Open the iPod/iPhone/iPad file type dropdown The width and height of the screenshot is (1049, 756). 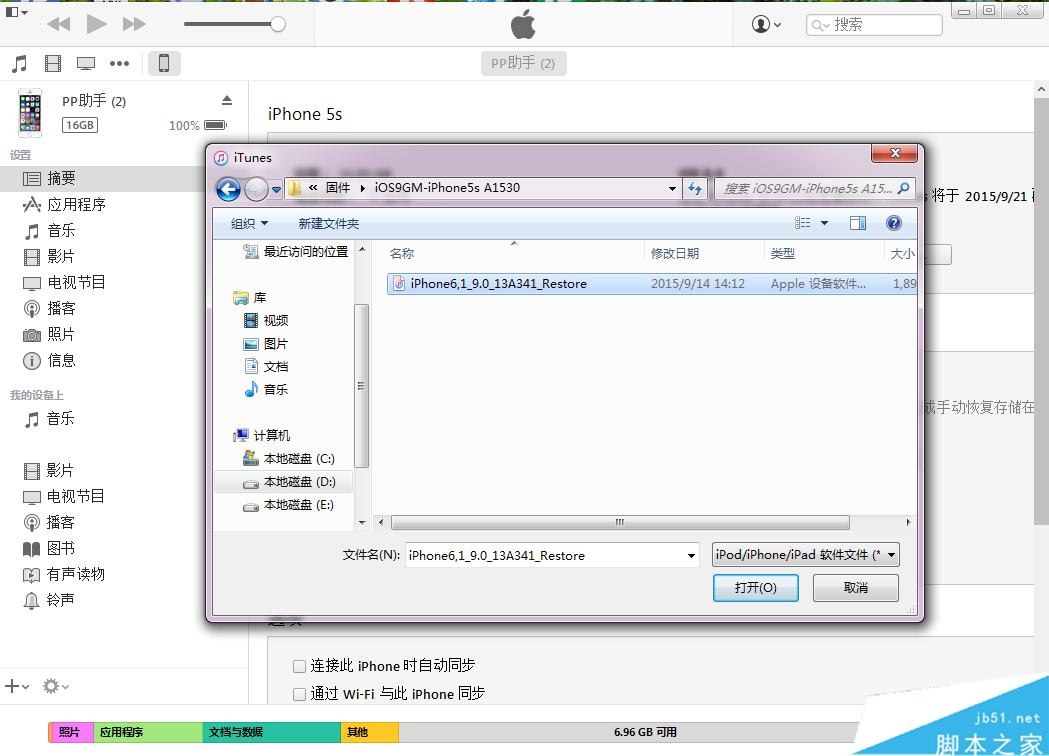pyautogui.click(x=805, y=555)
